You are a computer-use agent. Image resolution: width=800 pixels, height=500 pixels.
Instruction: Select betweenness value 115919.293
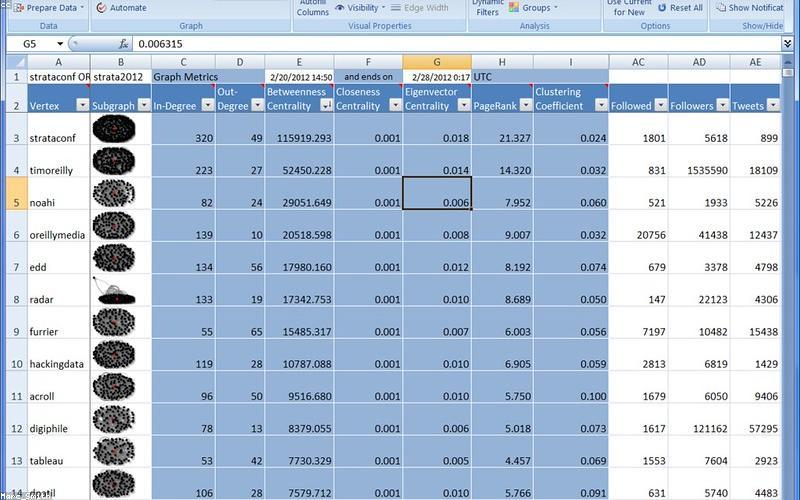click(299, 129)
